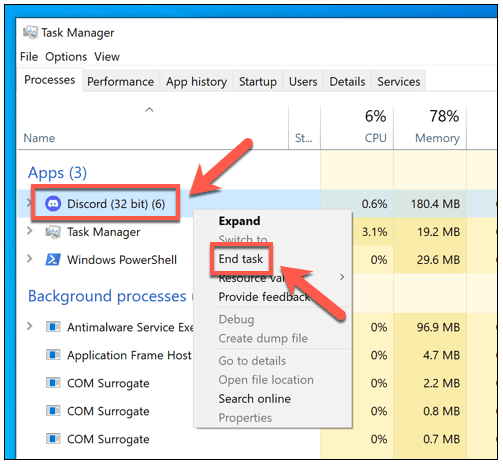Click the 4.7 MB memory value
Viewport: 503px width, 464px height.
pos(441,355)
